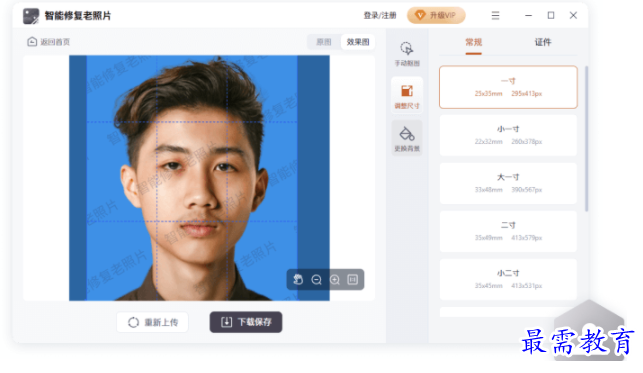Viewport: 643px width, 373px height.
Task: Fit image to original size icon
Action: pyautogui.click(x=353, y=280)
